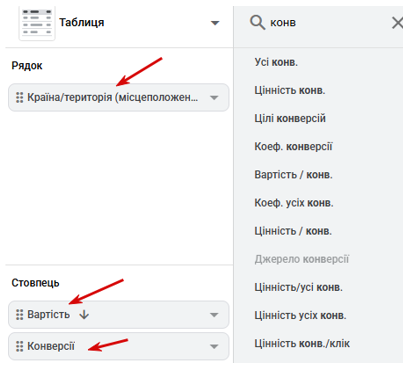Toggle sort arrow on Вартість chip
This screenshot has width=403, height=365.
point(84,314)
